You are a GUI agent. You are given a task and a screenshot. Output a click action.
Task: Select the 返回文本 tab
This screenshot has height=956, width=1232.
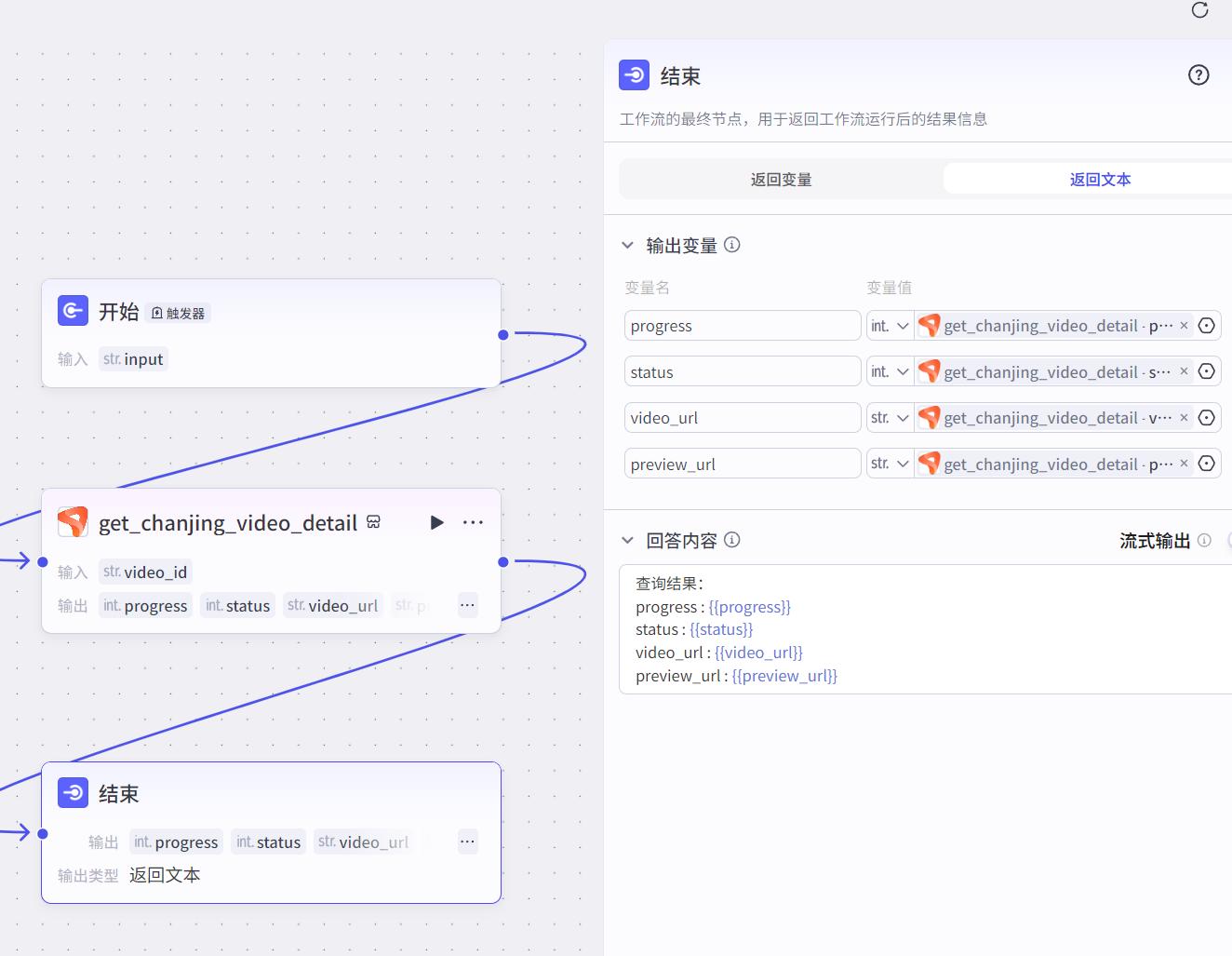1100,180
